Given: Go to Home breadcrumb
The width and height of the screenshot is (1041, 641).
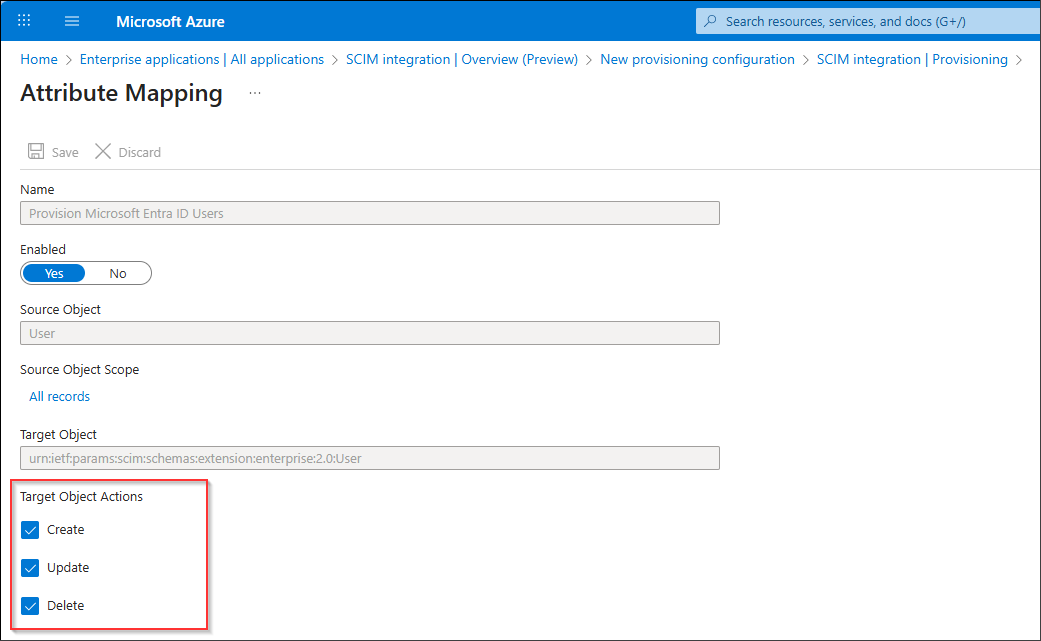Looking at the screenshot, I should [39, 59].
